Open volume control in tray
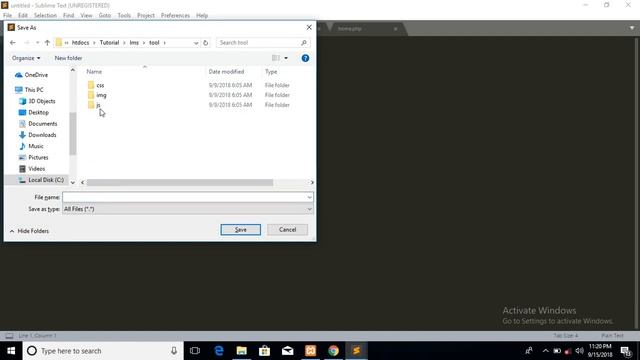Screen dimensions: 640x360 (x=579, y=351)
